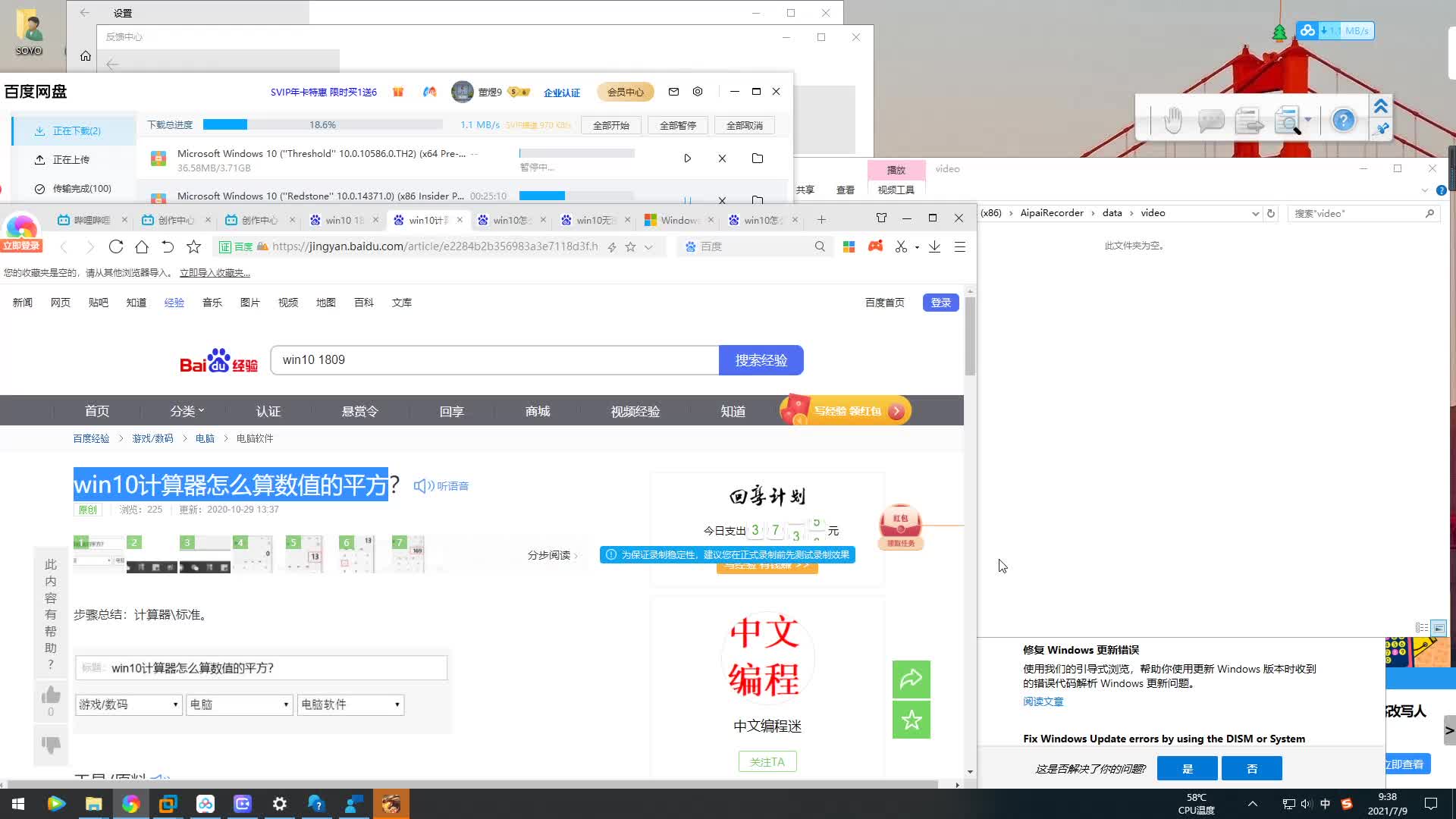Image resolution: width=1456 pixels, height=819 pixels.
Task: Open the Baidu Netdisk mail icon
Action: click(673, 92)
